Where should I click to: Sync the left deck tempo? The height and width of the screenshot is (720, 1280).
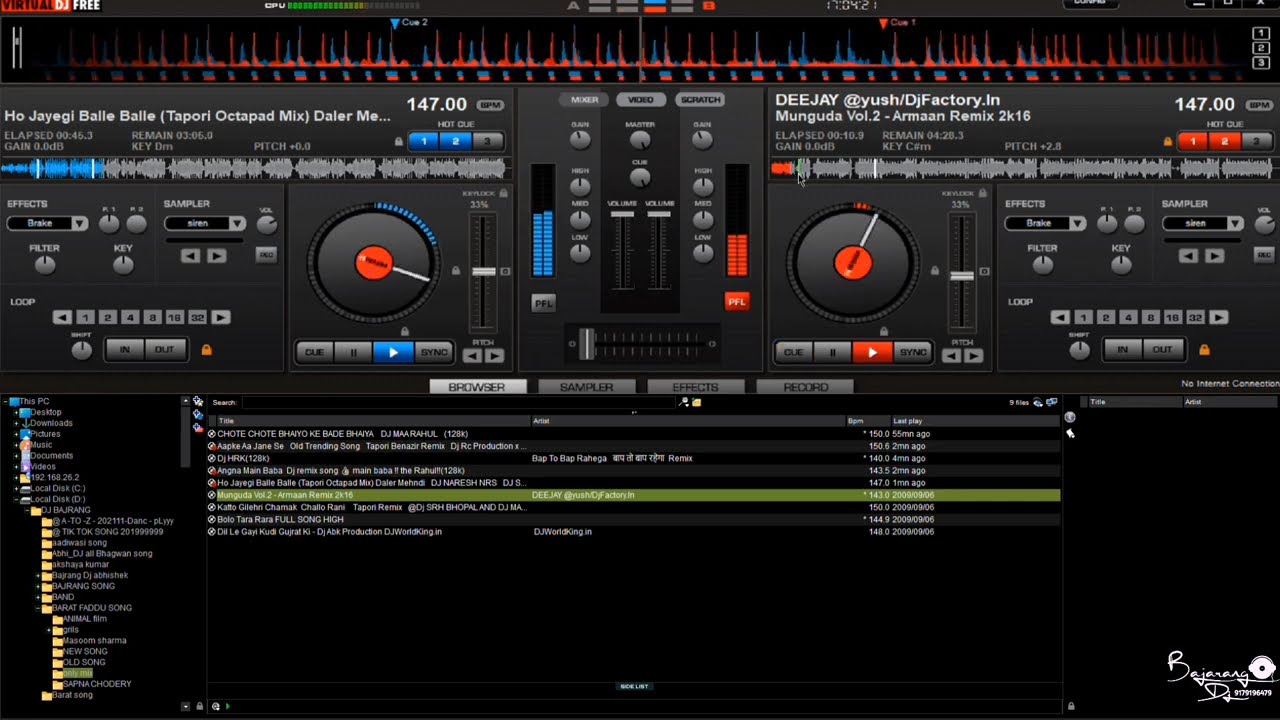point(433,352)
